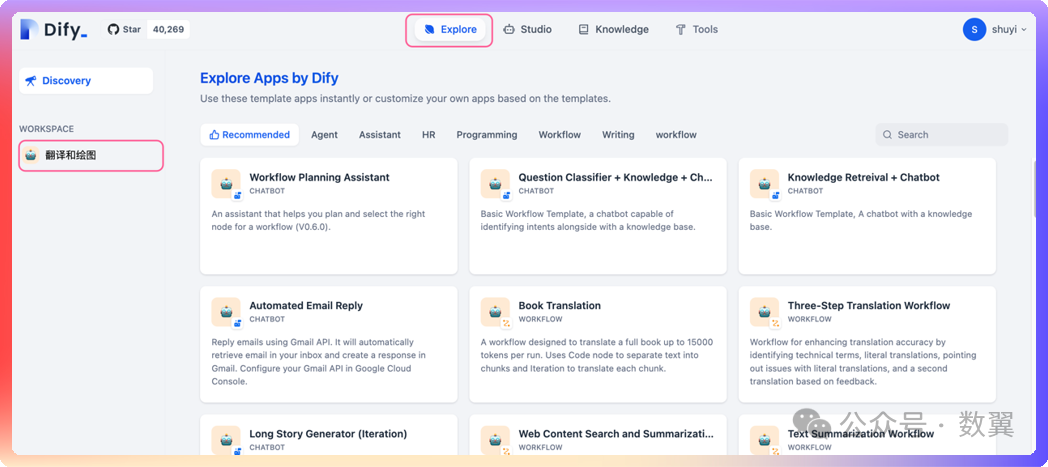Click the search magnifier icon
The height and width of the screenshot is (467, 1048).
point(888,134)
